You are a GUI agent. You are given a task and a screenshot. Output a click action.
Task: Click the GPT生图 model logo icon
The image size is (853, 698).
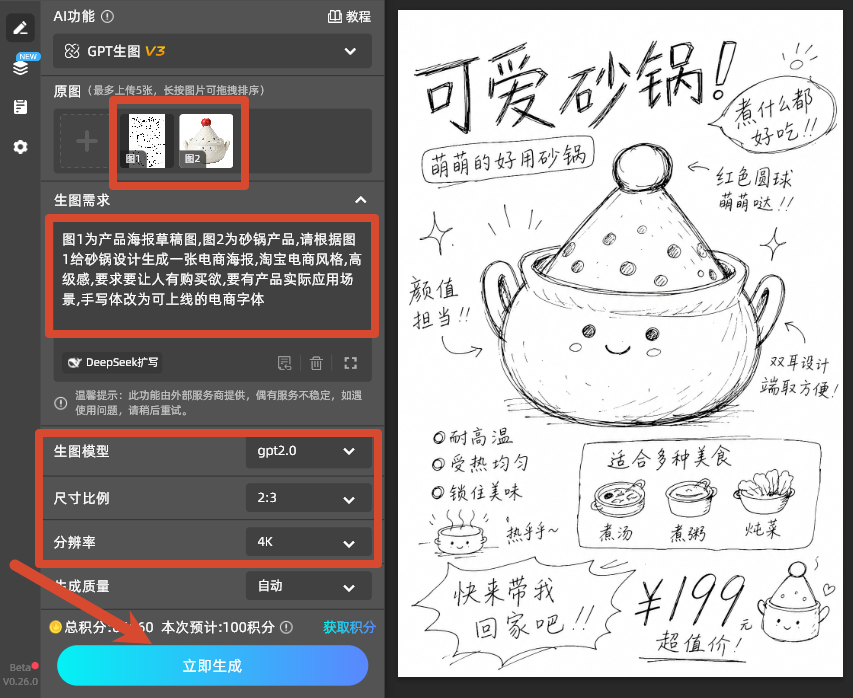(x=72, y=51)
